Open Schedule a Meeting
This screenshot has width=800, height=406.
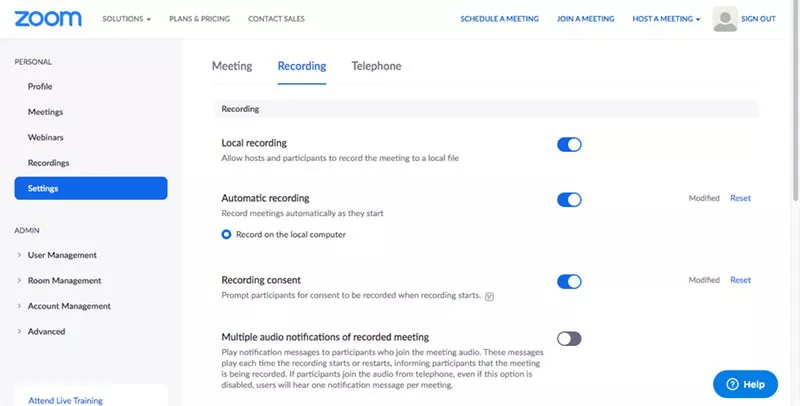[499, 19]
